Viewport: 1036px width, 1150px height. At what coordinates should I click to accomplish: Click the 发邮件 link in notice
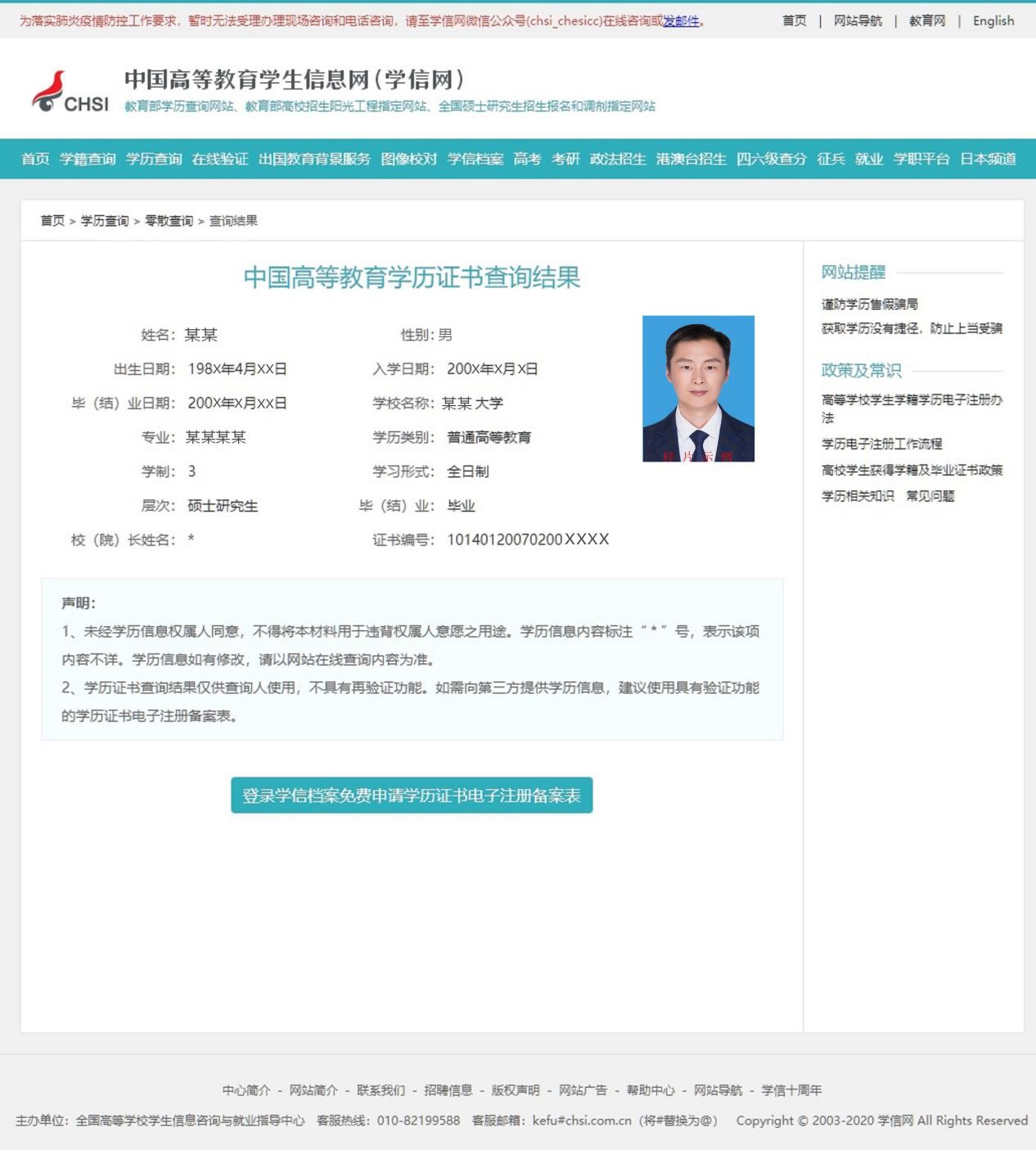click(x=681, y=21)
